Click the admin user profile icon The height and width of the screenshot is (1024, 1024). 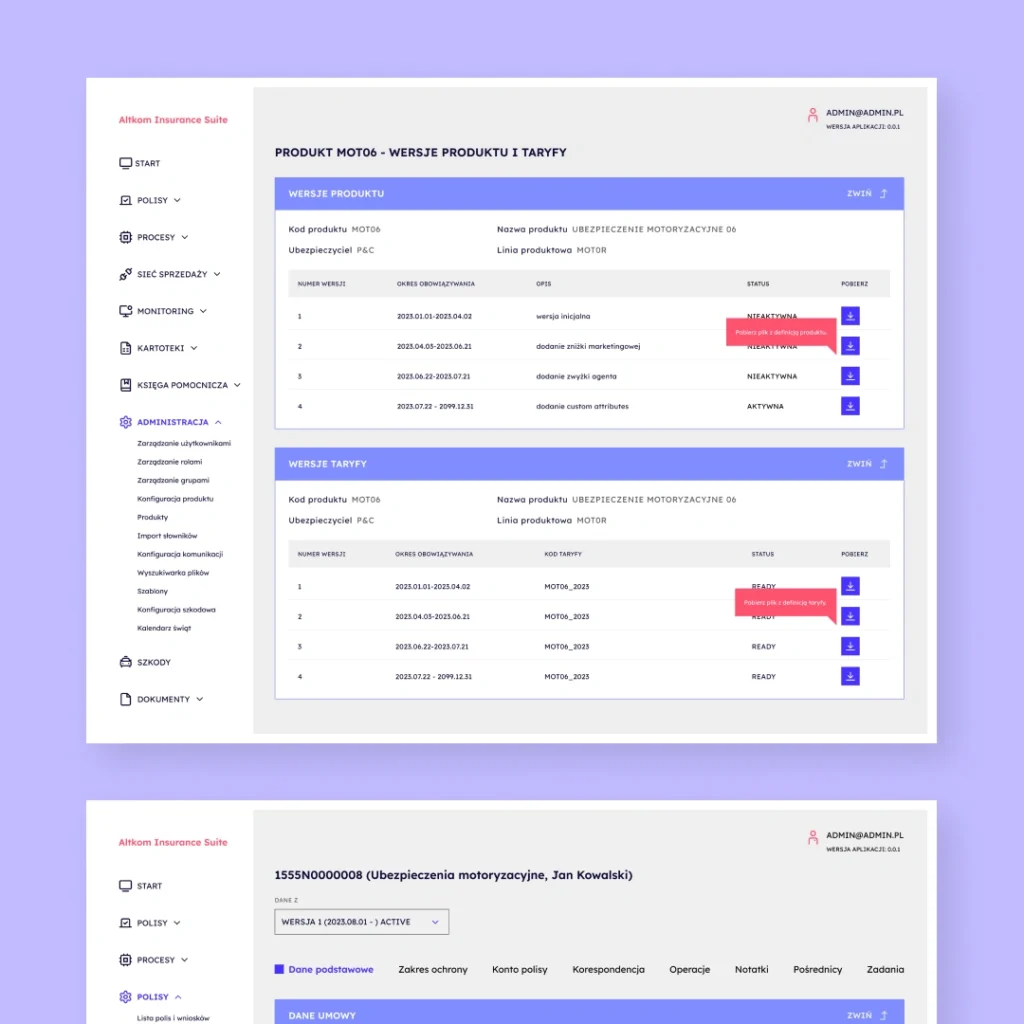click(812, 115)
